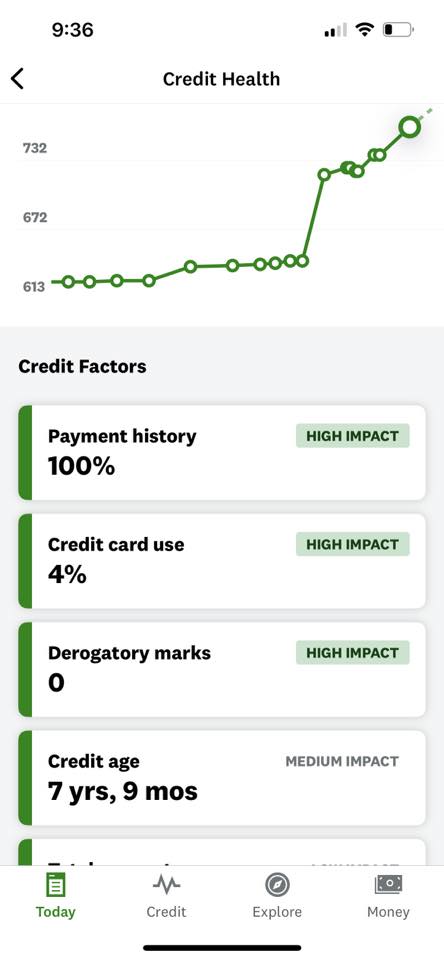The image size is (444, 960).
Task: Tap the 732 score axis label
Action: click(35, 148)
